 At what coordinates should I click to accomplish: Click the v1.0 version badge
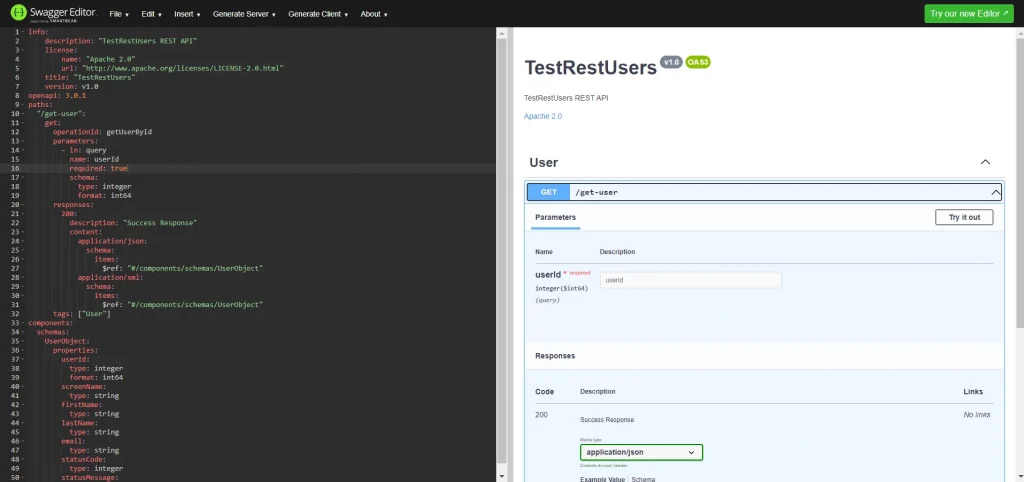pos(671,62)
